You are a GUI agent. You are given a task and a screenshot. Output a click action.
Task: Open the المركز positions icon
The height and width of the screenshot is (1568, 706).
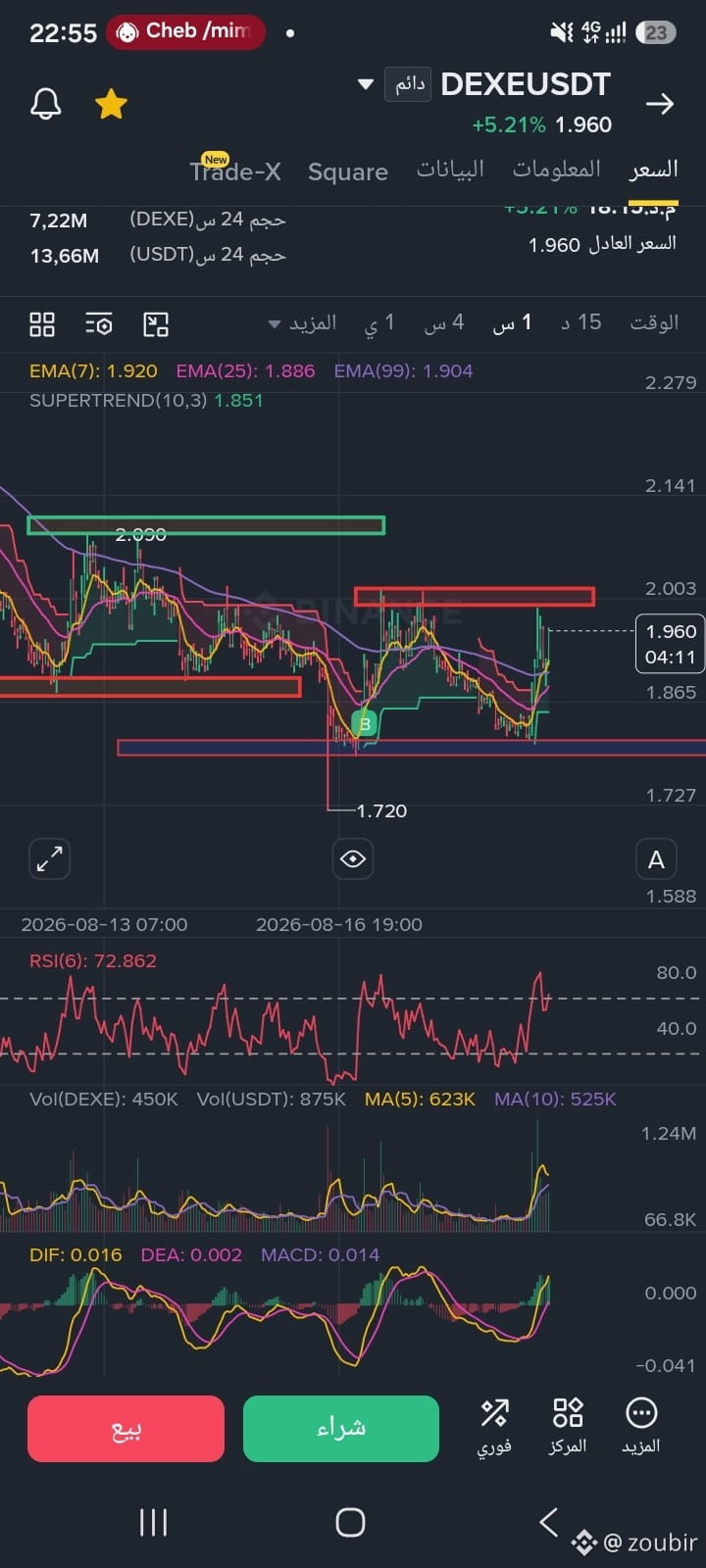568,1426
